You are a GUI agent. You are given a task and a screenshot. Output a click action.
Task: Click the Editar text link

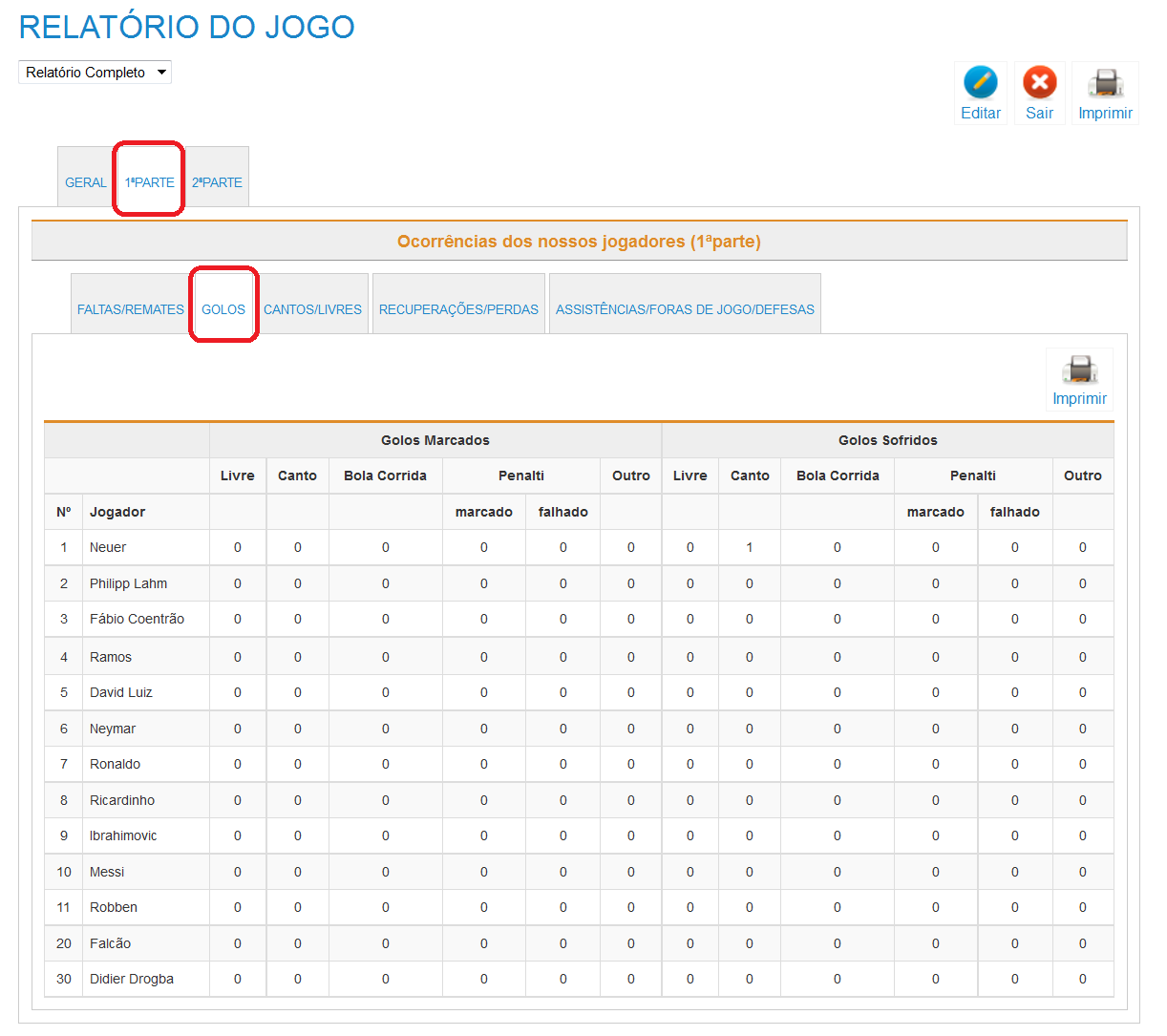click(980, 113)
